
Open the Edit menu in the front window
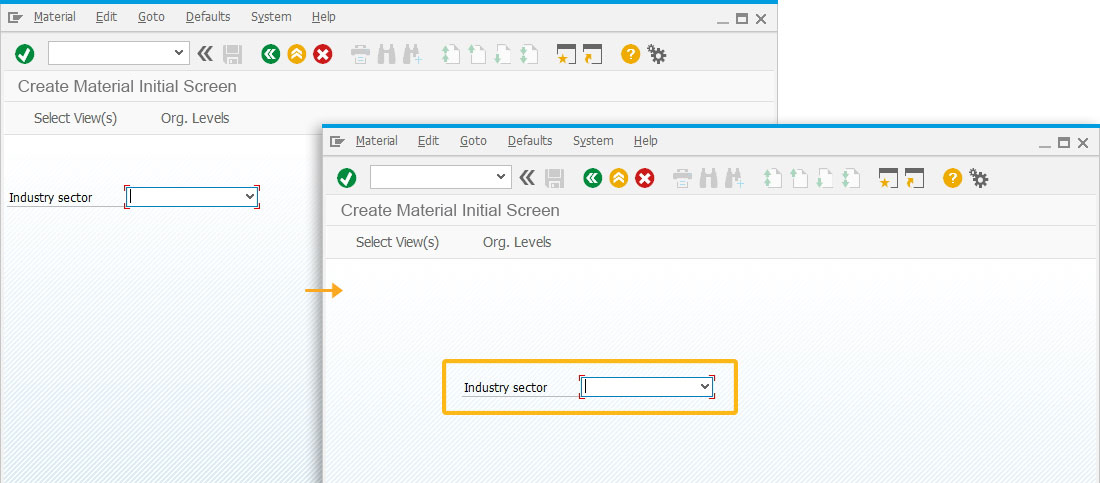(429, 141)
